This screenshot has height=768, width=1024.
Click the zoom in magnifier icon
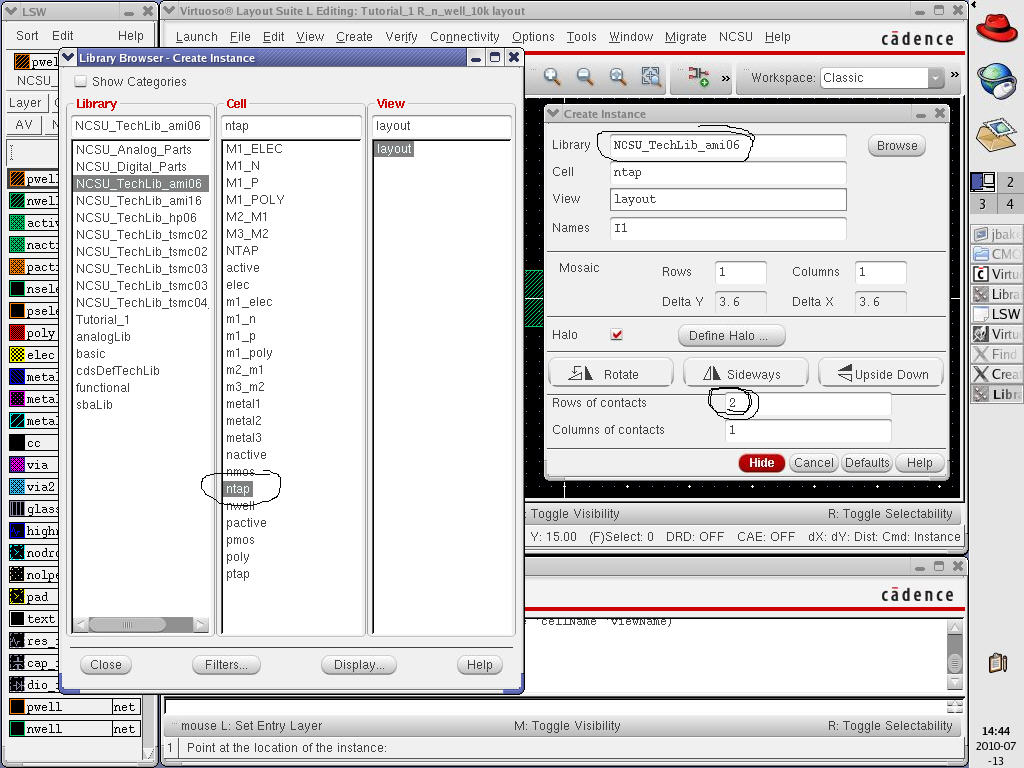click(x=552, y=77)
